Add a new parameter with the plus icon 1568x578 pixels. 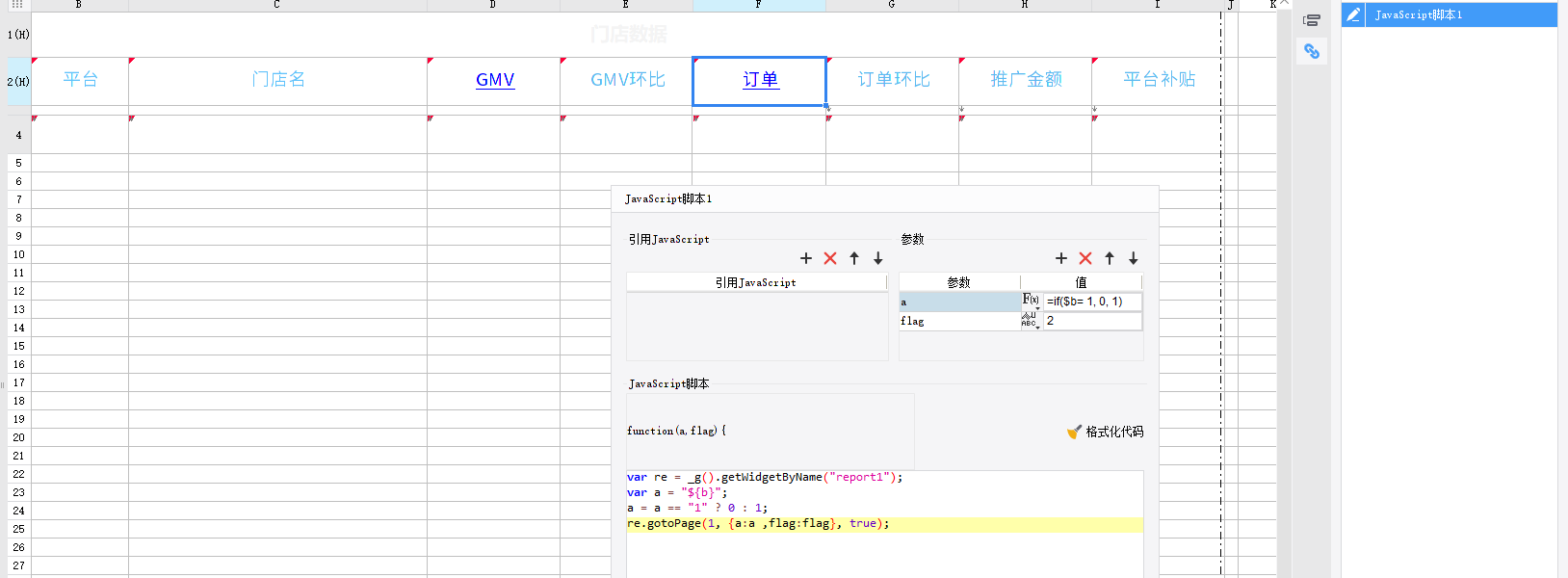click(1061, 258)
